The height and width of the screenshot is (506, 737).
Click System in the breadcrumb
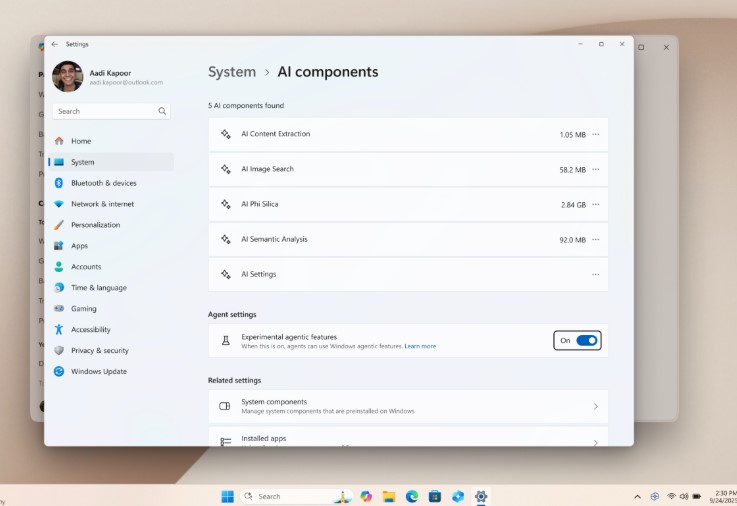coord(232,72)
